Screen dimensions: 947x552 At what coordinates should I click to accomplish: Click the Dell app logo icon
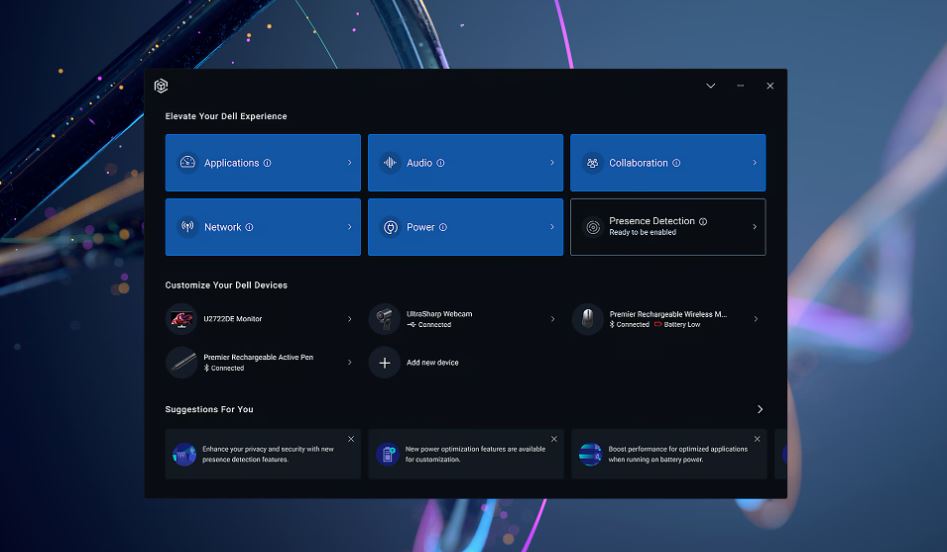161,86
